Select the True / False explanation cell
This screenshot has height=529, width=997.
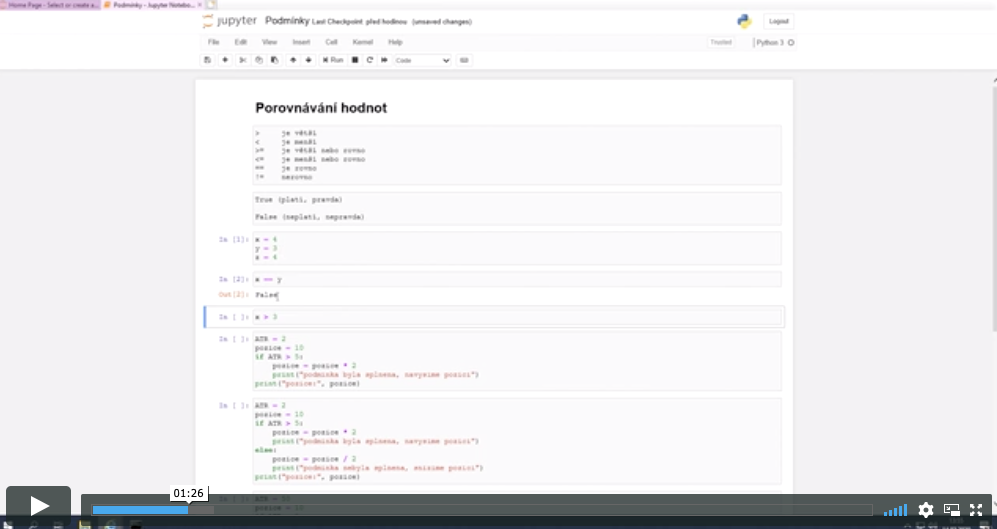coord(517,208)
